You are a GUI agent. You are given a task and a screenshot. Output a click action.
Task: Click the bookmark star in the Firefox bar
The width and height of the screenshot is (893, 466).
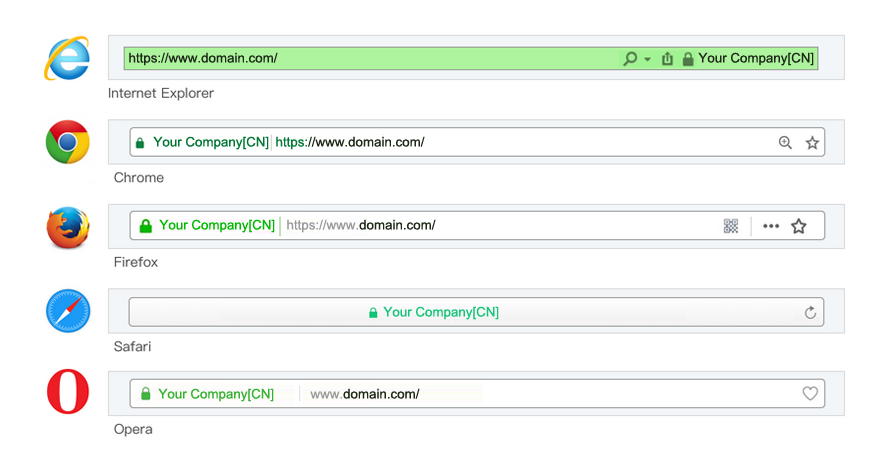pyautogui.click(x=798, y=226)
